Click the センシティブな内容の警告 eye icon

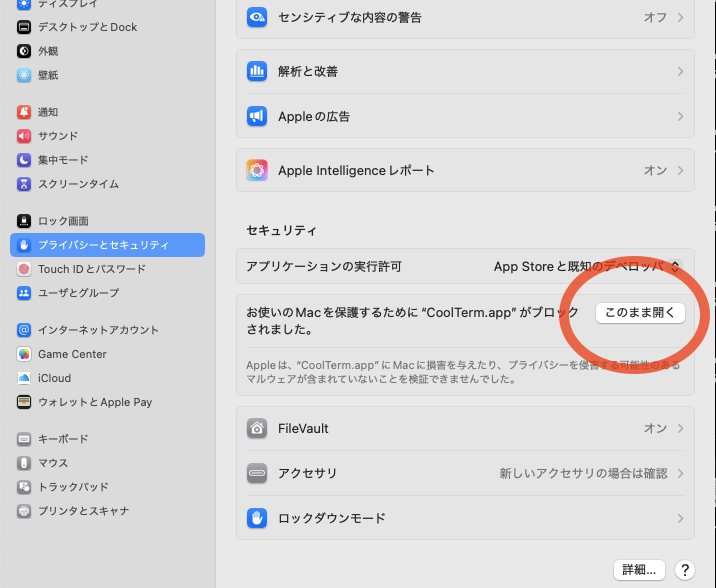click(x=257, y=17)
